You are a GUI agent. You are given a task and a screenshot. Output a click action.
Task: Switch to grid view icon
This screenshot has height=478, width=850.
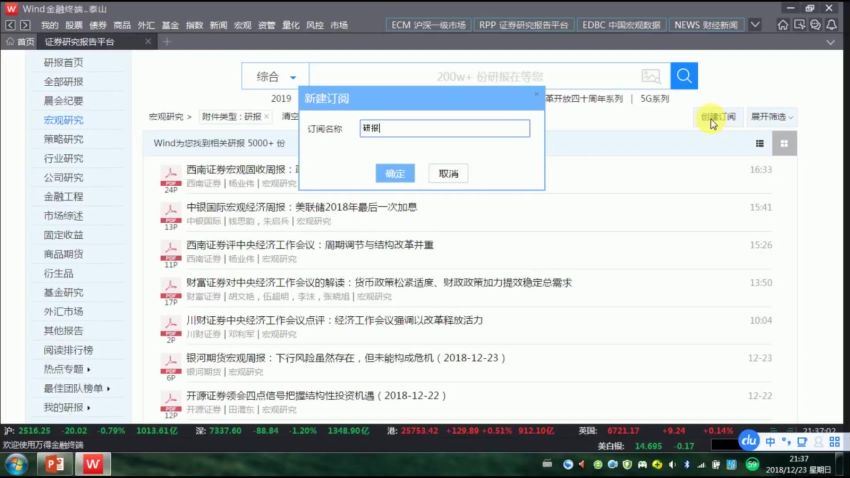(784, 144)
